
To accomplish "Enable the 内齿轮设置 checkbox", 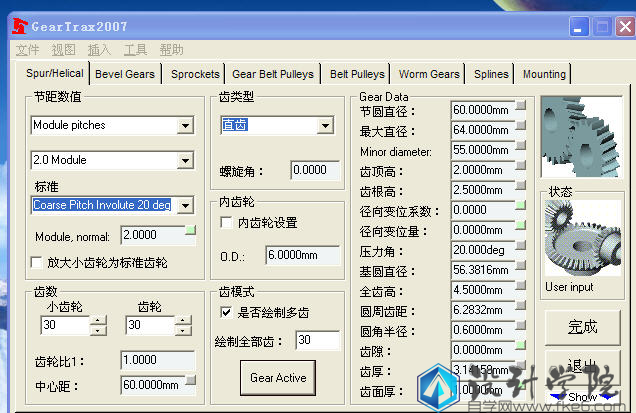I will click(227, 223).
